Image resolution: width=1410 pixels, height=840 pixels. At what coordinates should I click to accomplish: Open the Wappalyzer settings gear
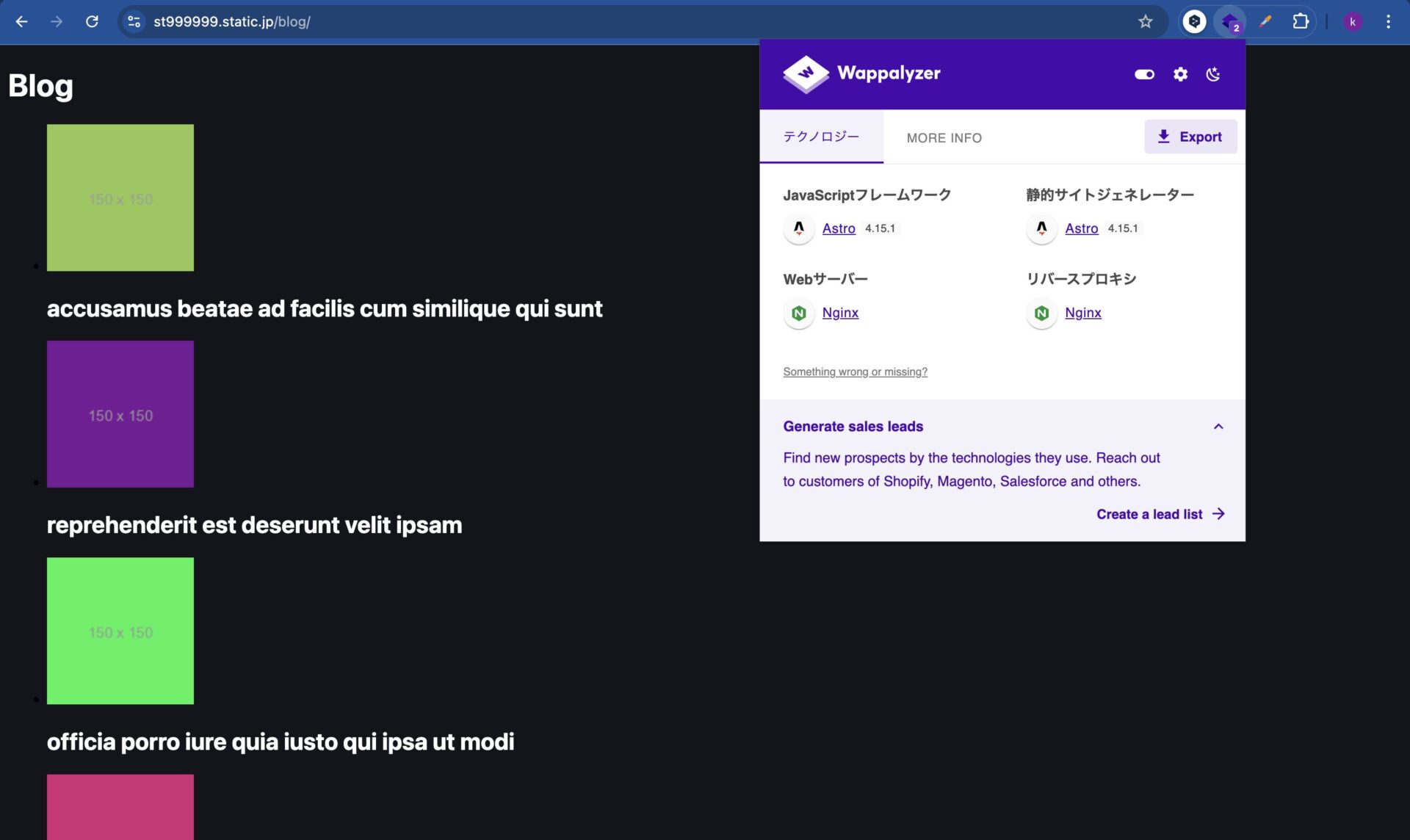point(1180,73)
